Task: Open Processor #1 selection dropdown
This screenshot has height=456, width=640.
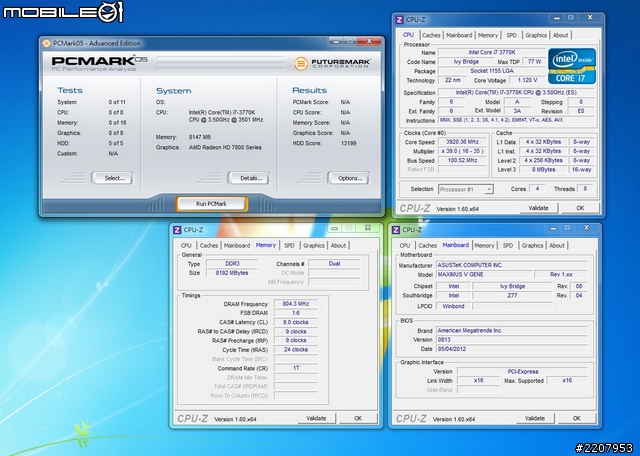Action: point(466,189)
